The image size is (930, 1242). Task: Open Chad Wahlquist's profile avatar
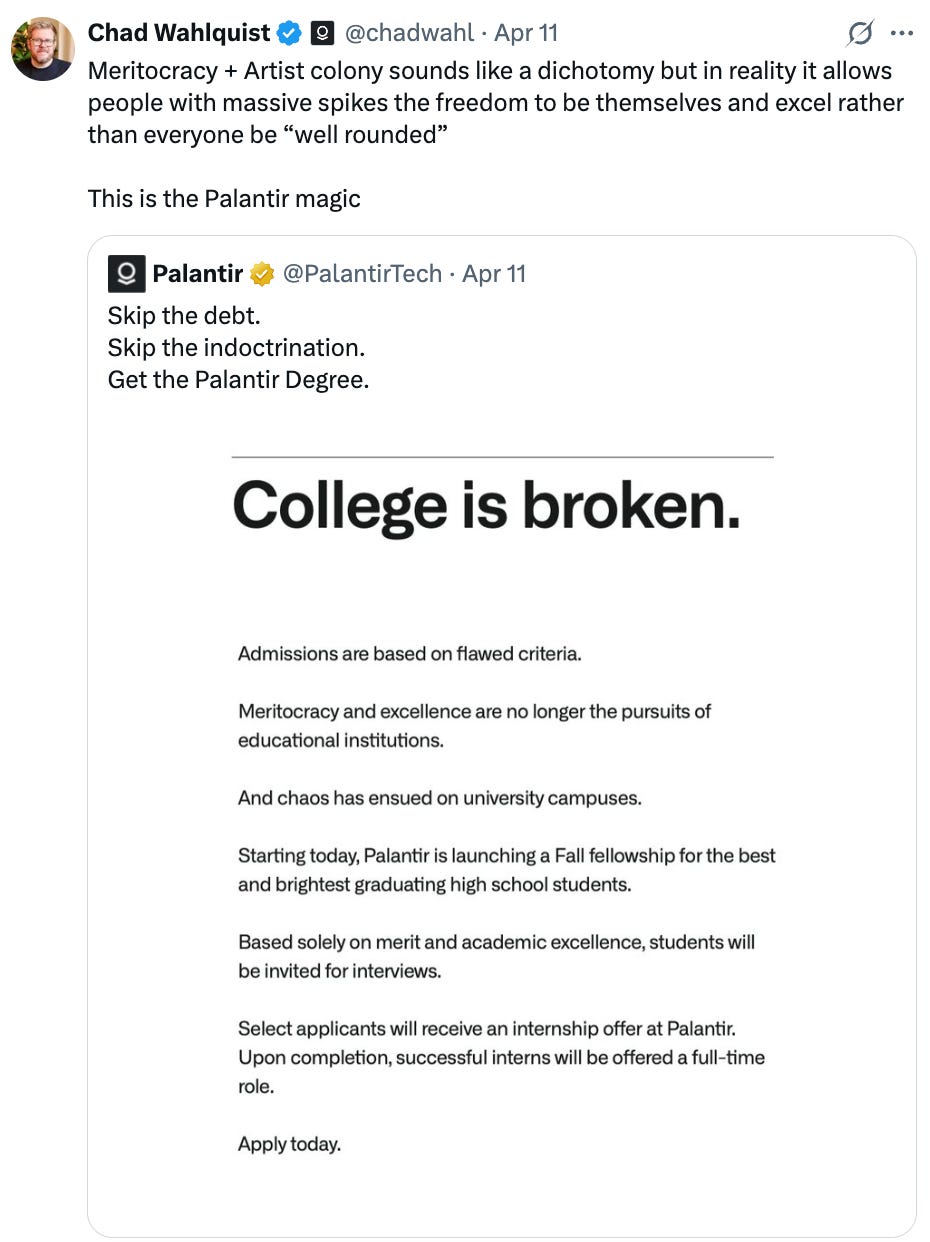[42, 48]
